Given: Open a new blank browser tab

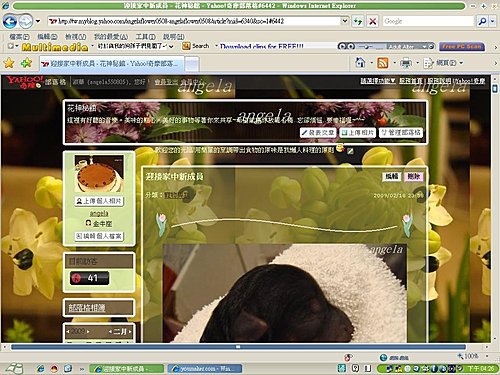Looking at the screenshot, I should [x=192, y=64].
